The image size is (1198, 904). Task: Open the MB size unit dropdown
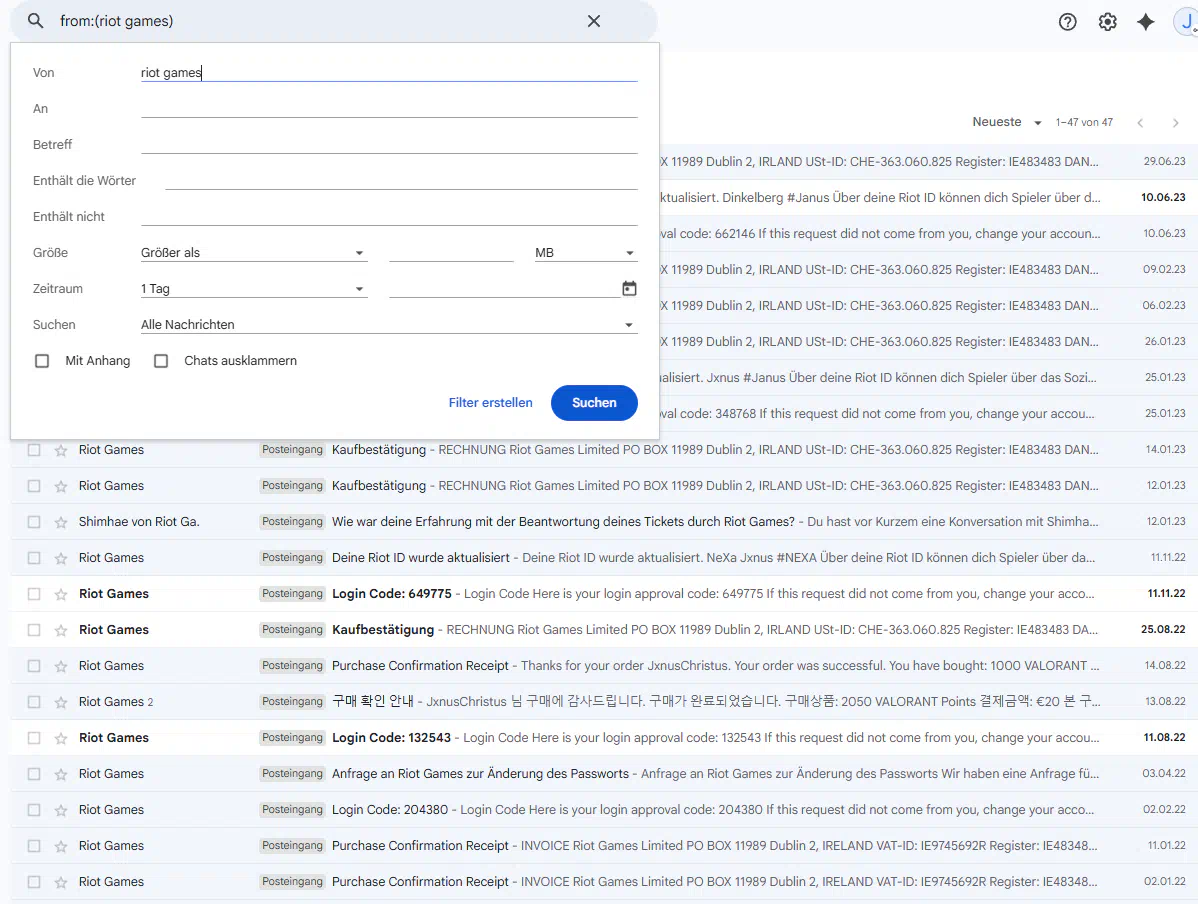tap(585, 252)
